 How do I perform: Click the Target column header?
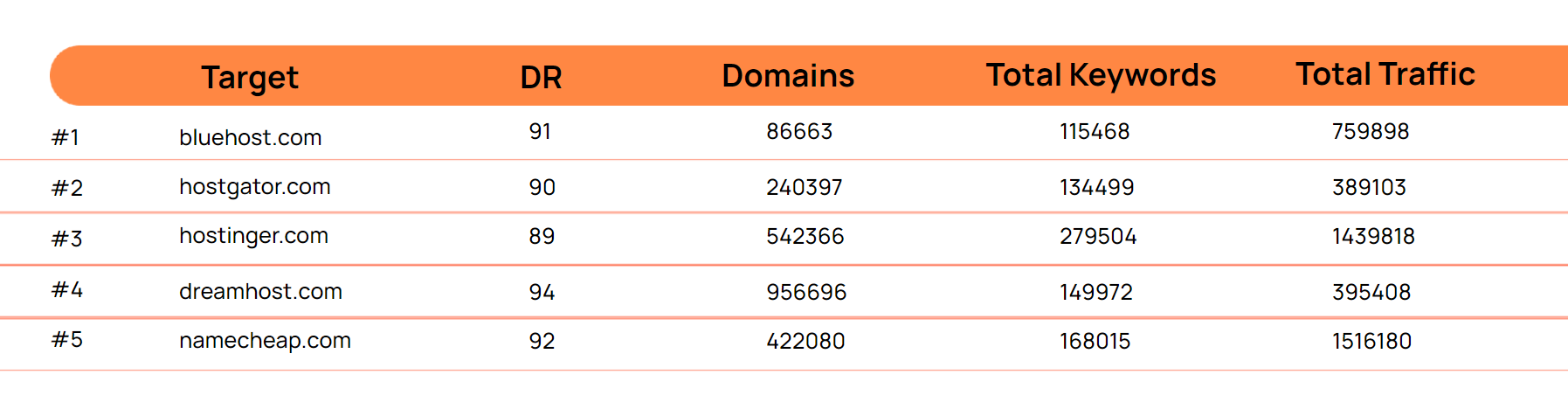tap(250, 78)
